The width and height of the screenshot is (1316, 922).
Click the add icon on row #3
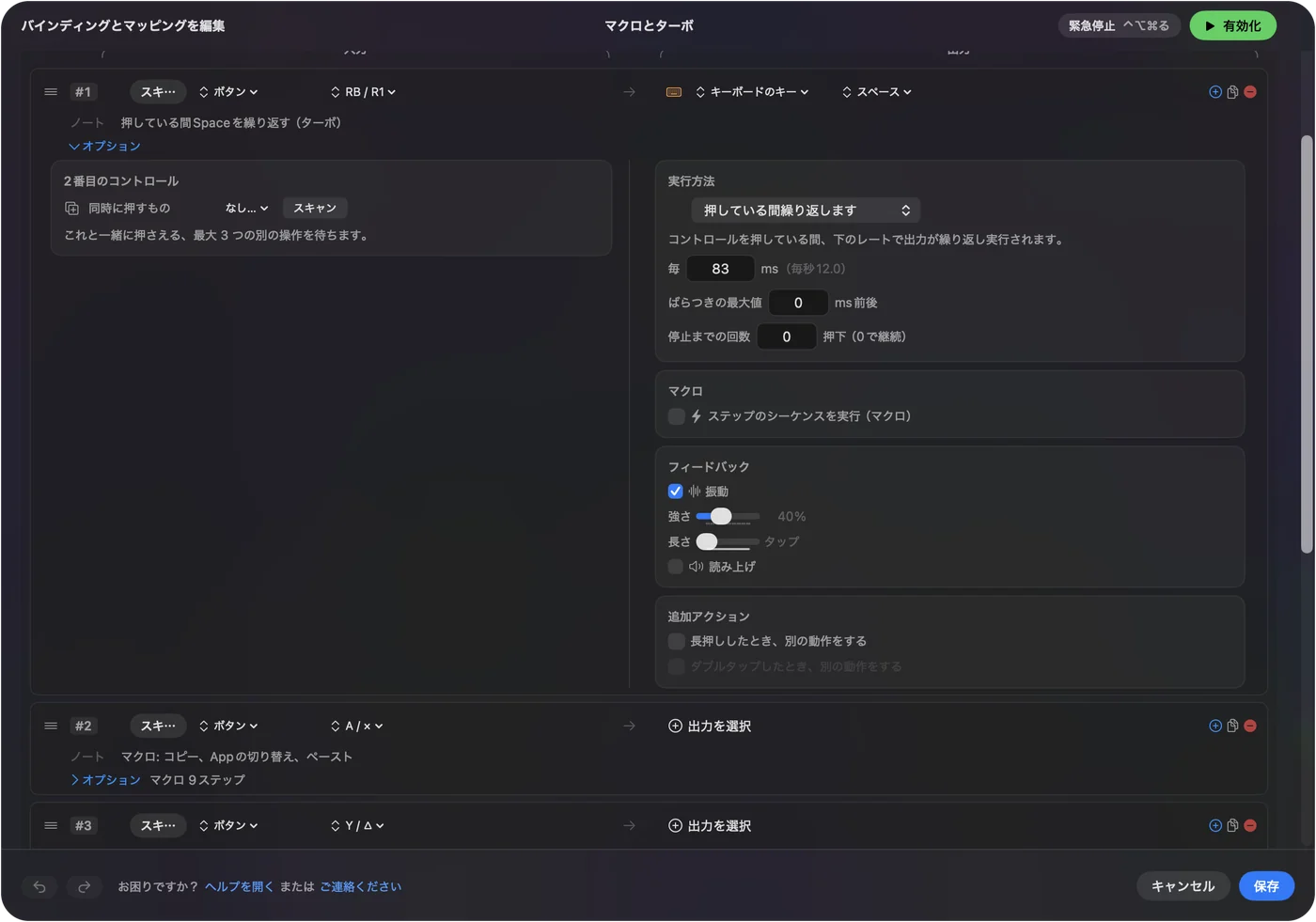[1215, 825]
